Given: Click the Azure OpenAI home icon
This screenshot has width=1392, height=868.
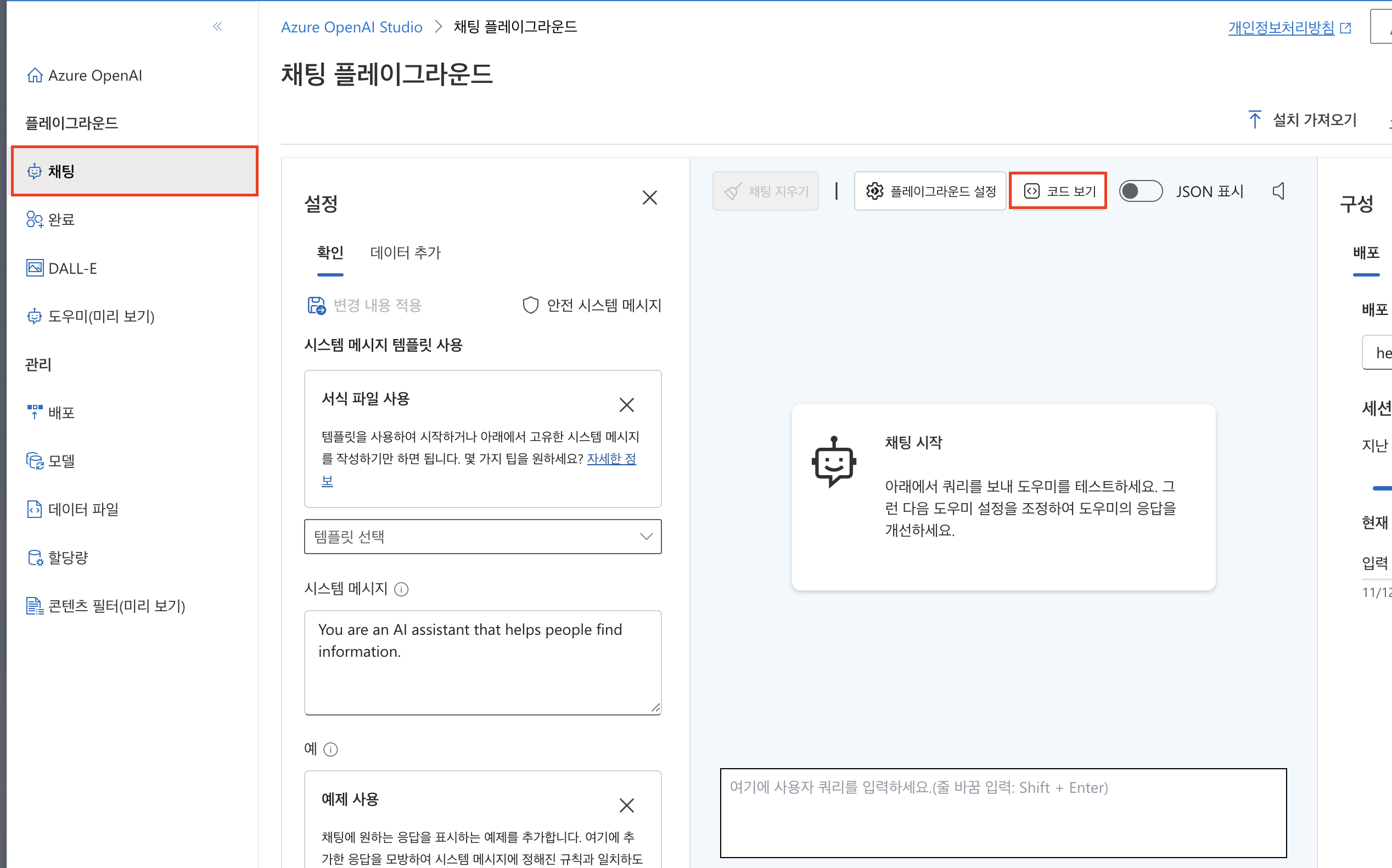Looking at the screenshot, I should pyautogui.click(x=35, y=75).
